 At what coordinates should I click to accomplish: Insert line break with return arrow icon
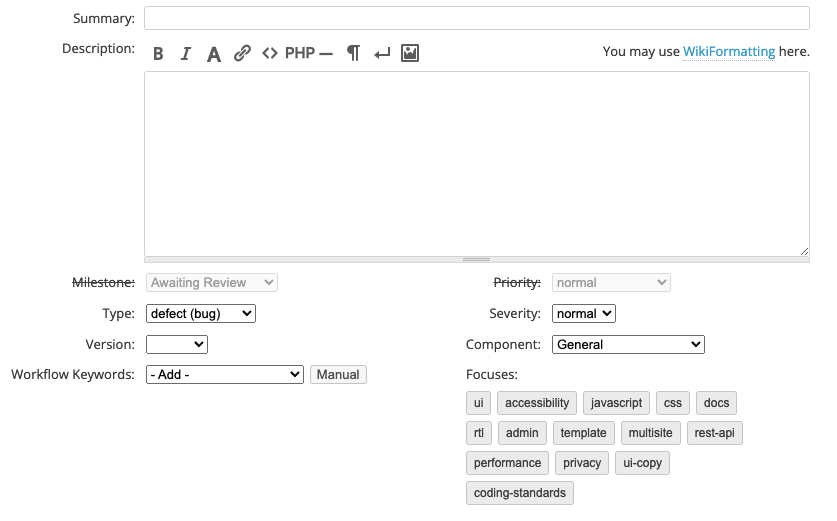381,54
